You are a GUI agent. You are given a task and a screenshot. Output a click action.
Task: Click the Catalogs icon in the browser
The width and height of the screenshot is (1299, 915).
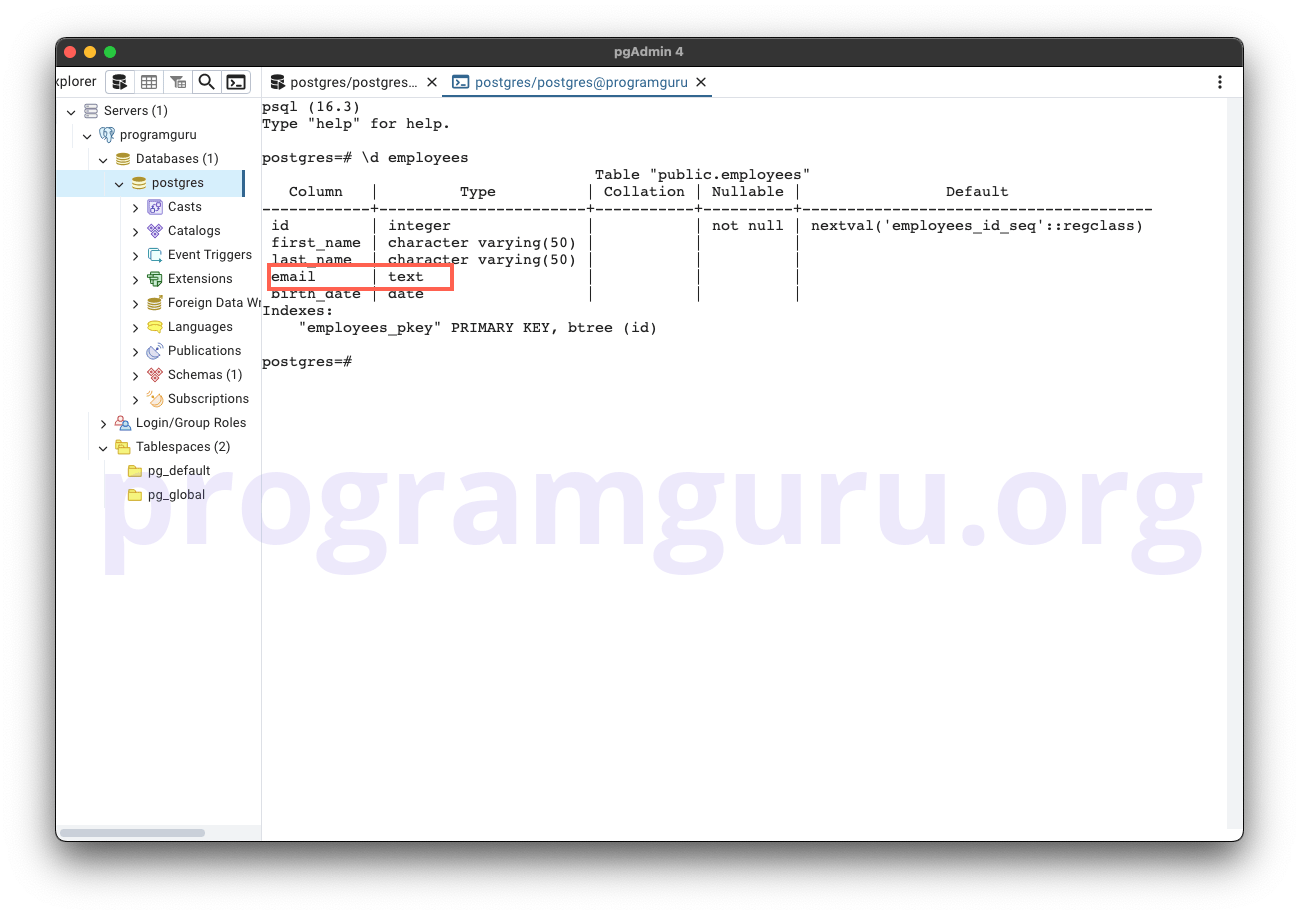point(155,230)
